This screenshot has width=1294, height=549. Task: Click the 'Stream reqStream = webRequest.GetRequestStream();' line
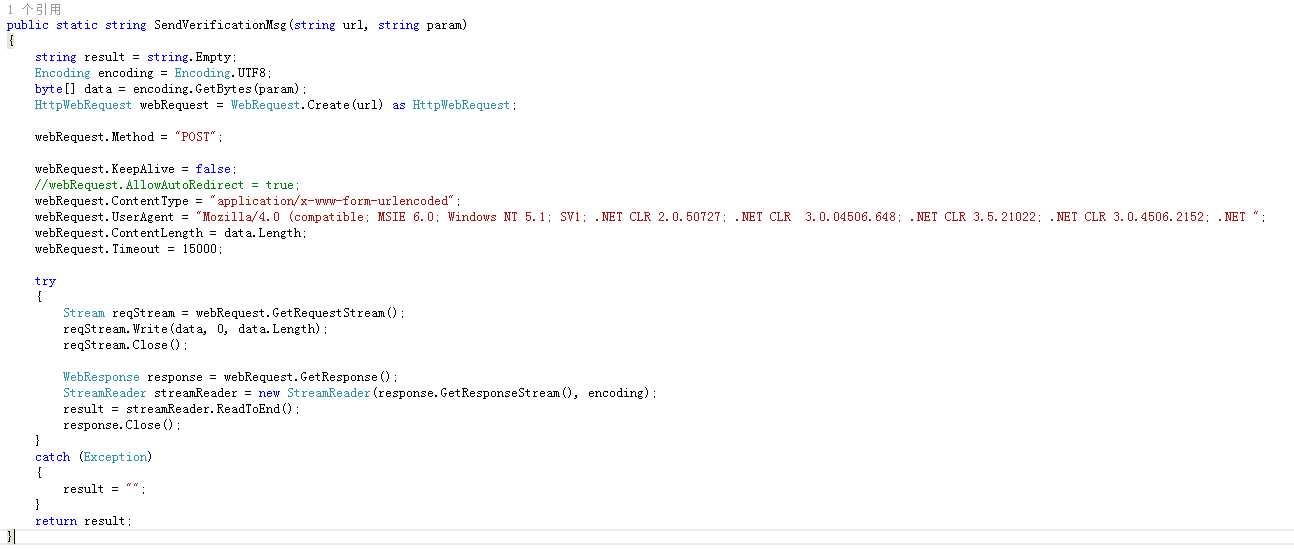[234, 313]
